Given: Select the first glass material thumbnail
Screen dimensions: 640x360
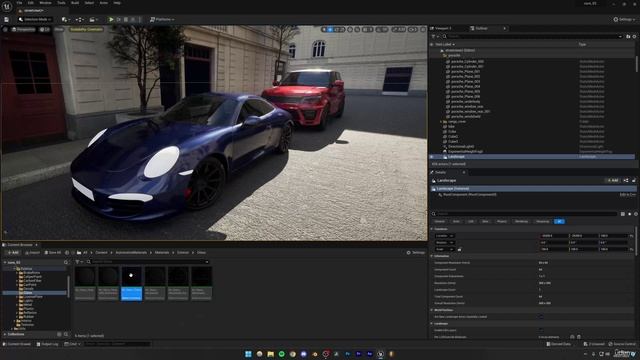Looking at the screenshot, I should click(x=85, y=284).
